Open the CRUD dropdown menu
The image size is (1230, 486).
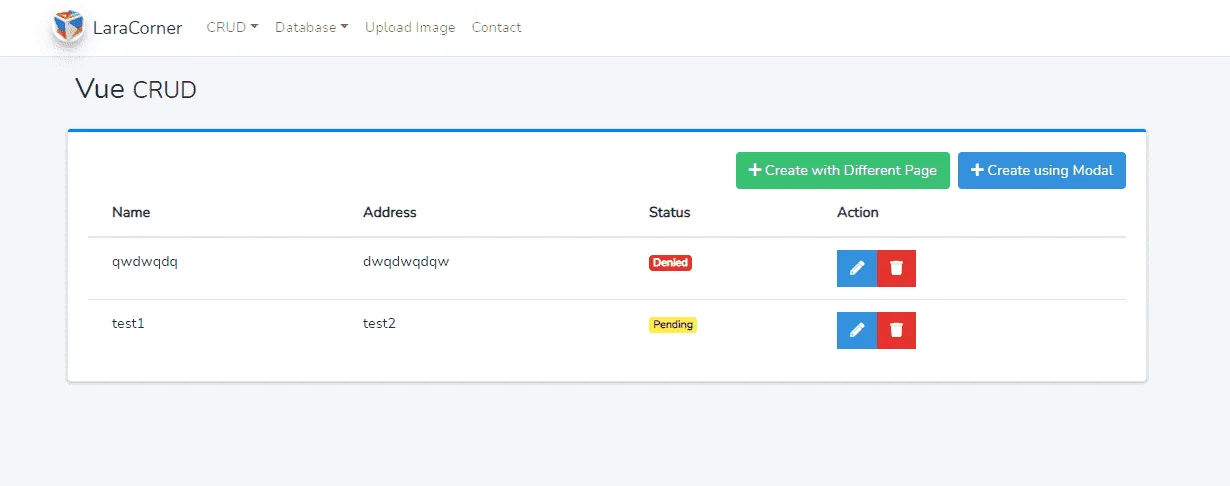click(232, 27)
